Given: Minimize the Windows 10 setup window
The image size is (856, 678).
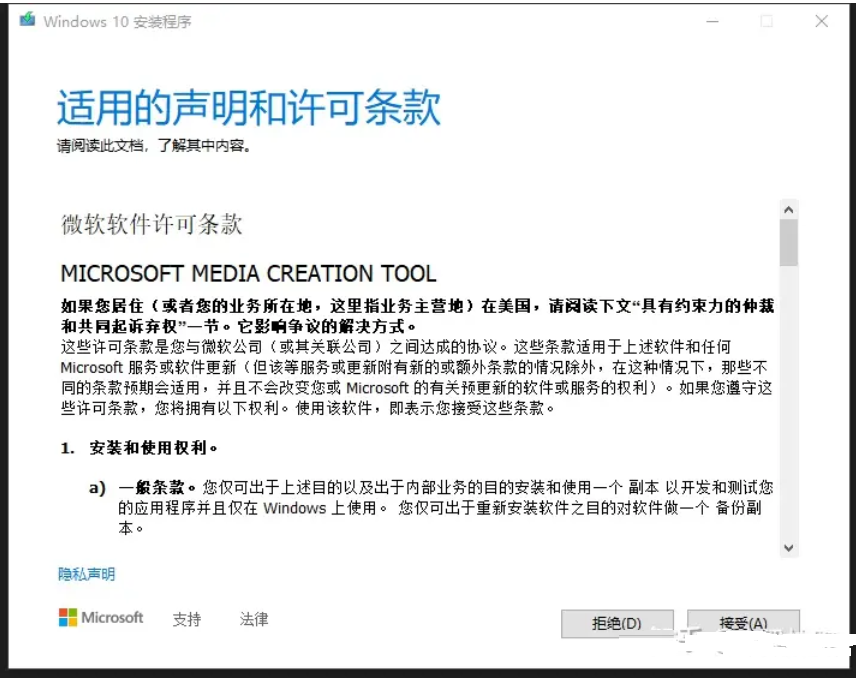Looking at the screenshot, I should pos(713,21).
